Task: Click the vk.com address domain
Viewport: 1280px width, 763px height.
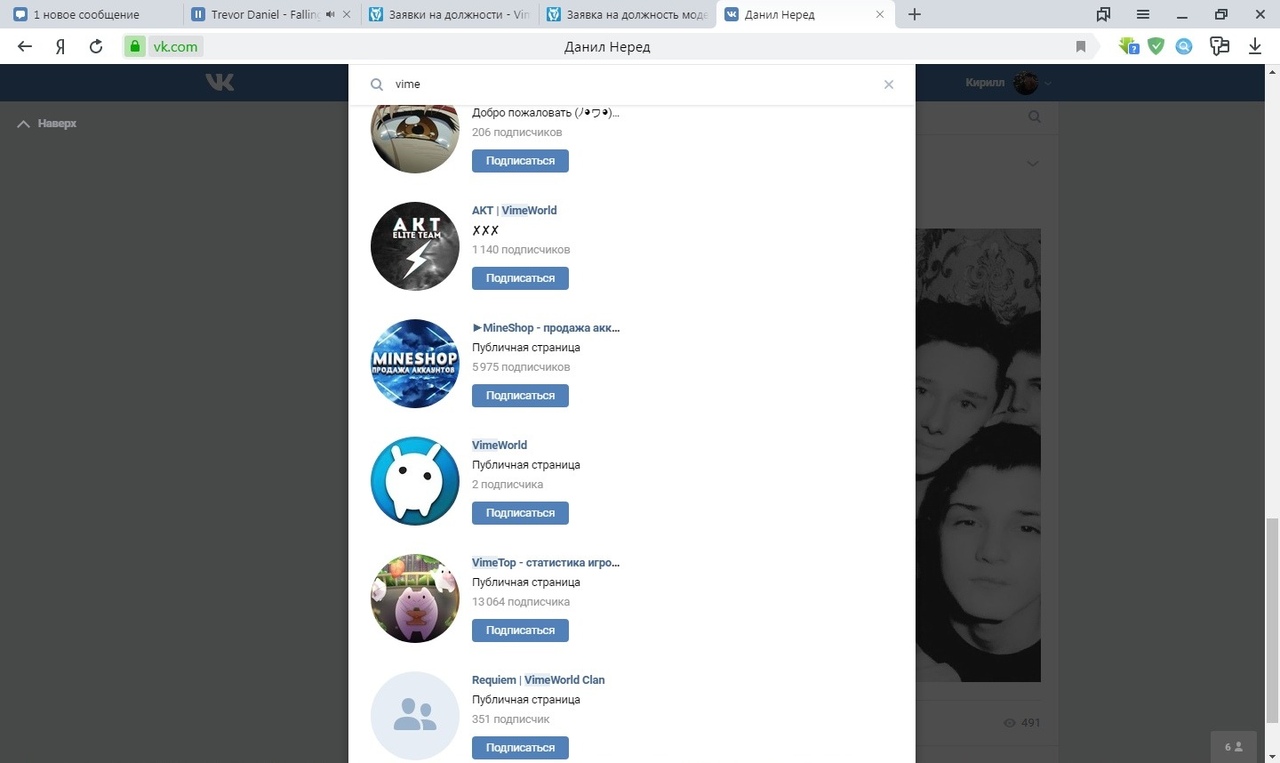Action: [x=175, y=46]
